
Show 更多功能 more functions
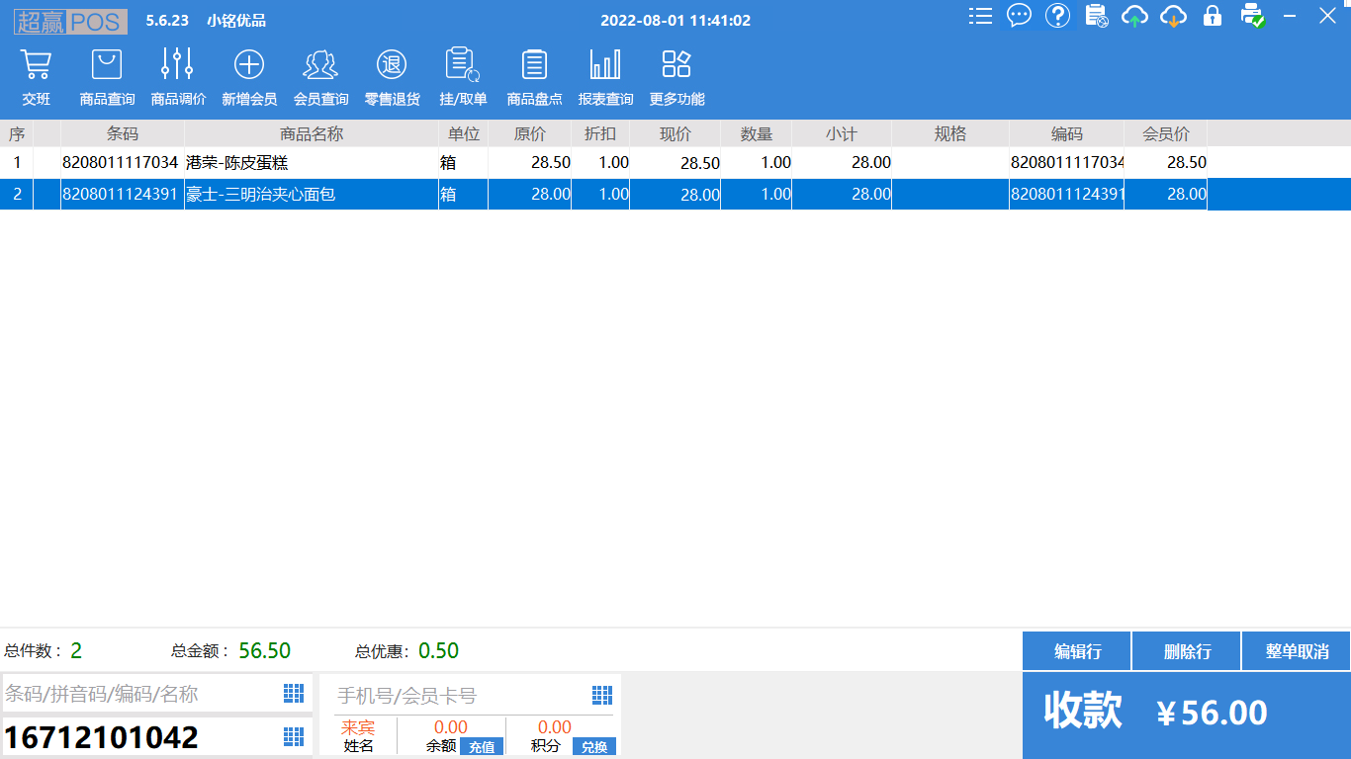pyautogui.click(x=676, y=77)
